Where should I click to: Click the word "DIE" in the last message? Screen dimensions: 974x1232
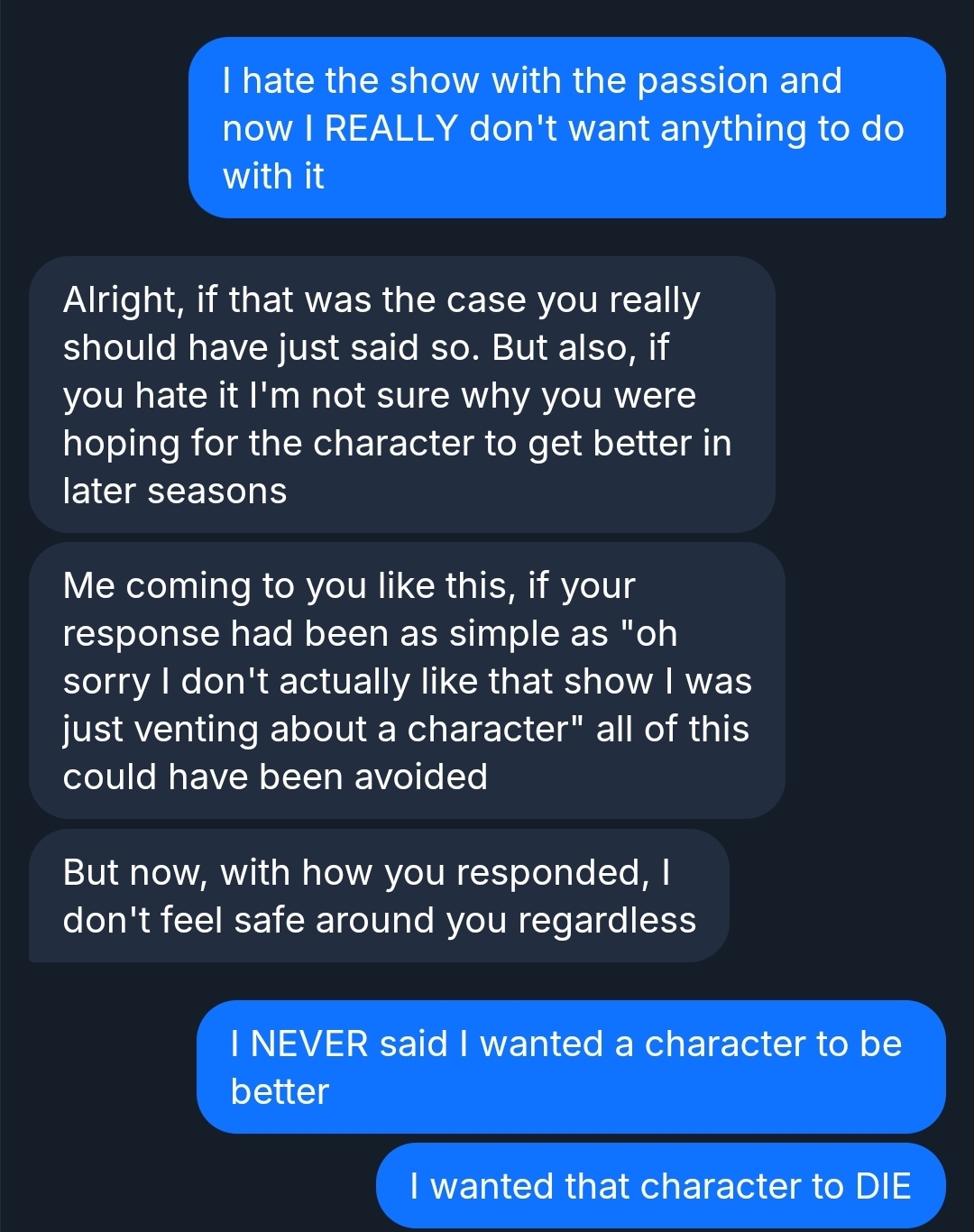click(x=883, y=1186)
